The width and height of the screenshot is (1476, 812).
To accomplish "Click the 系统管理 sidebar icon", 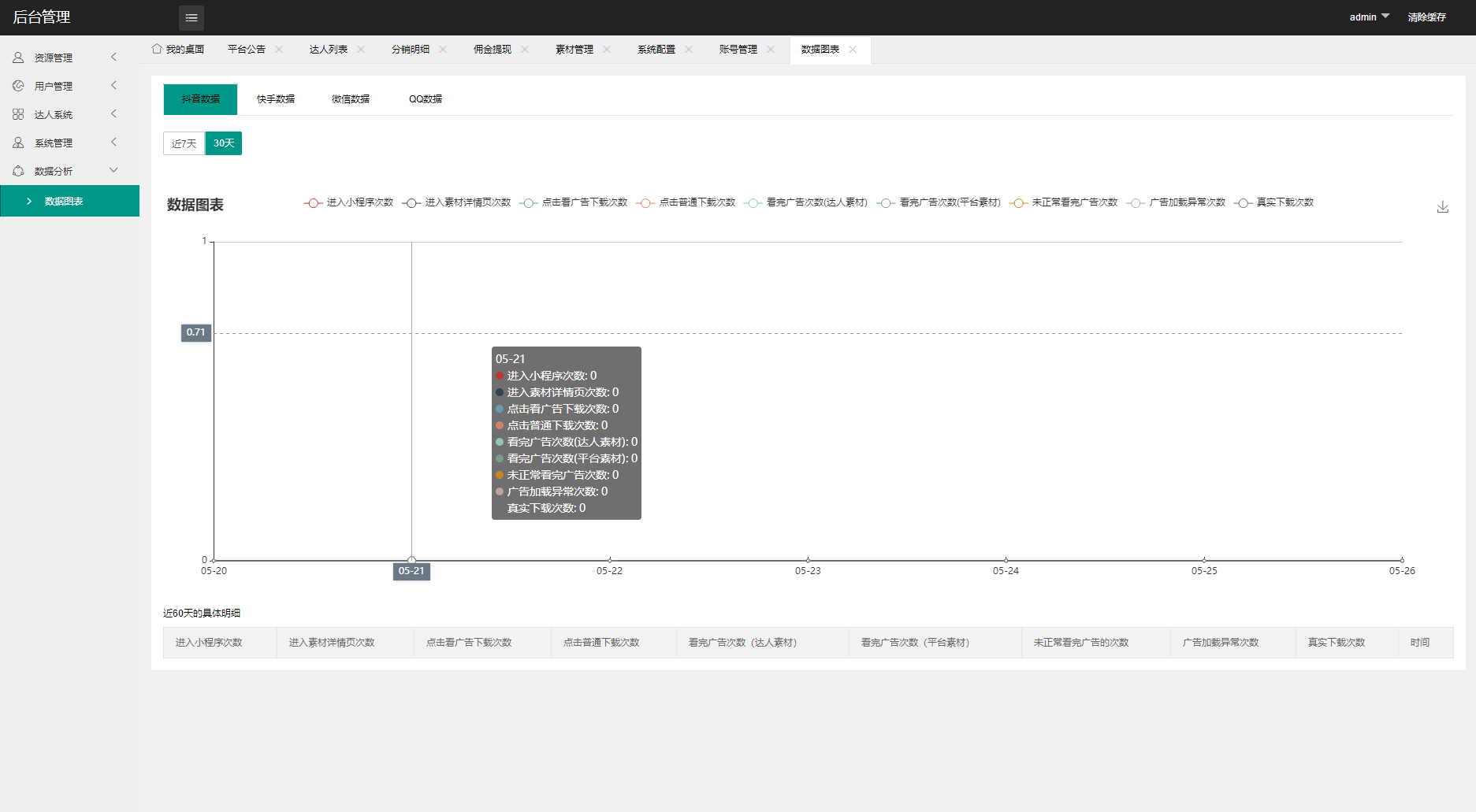I will tap(18, 142).
